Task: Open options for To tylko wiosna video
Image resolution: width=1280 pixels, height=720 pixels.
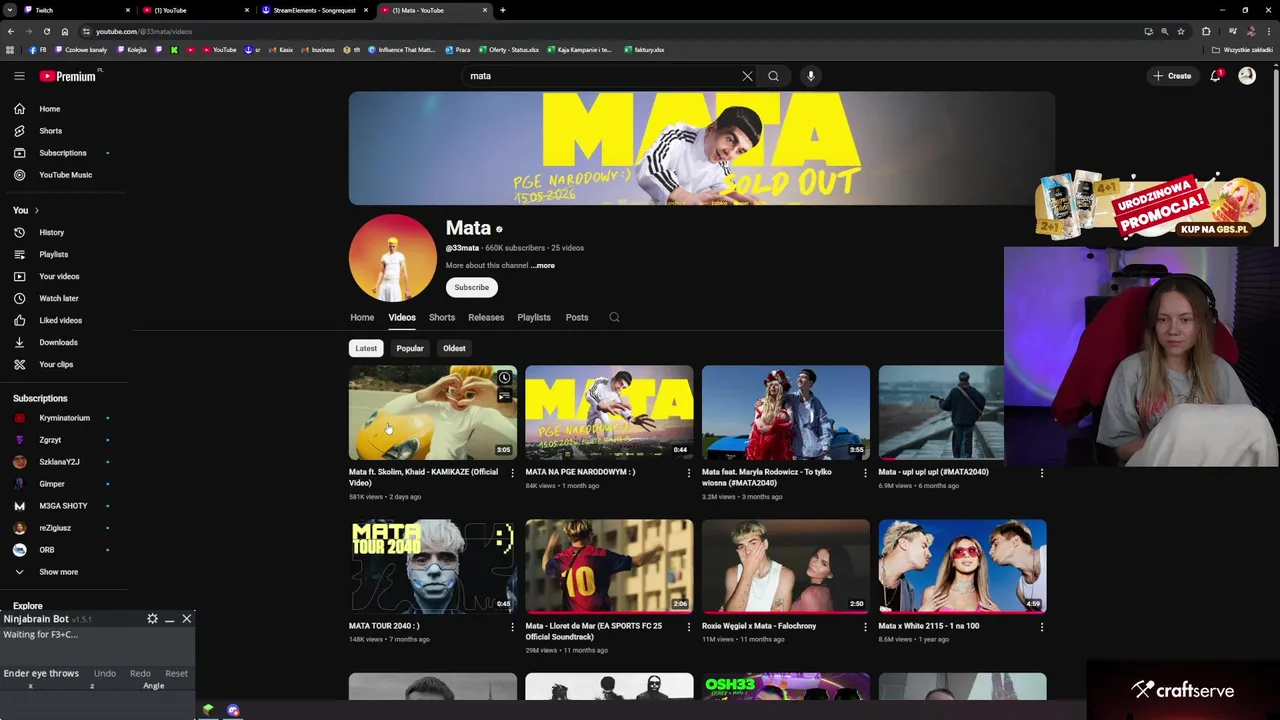Action: pyautogui.click(x=865, y=472)
